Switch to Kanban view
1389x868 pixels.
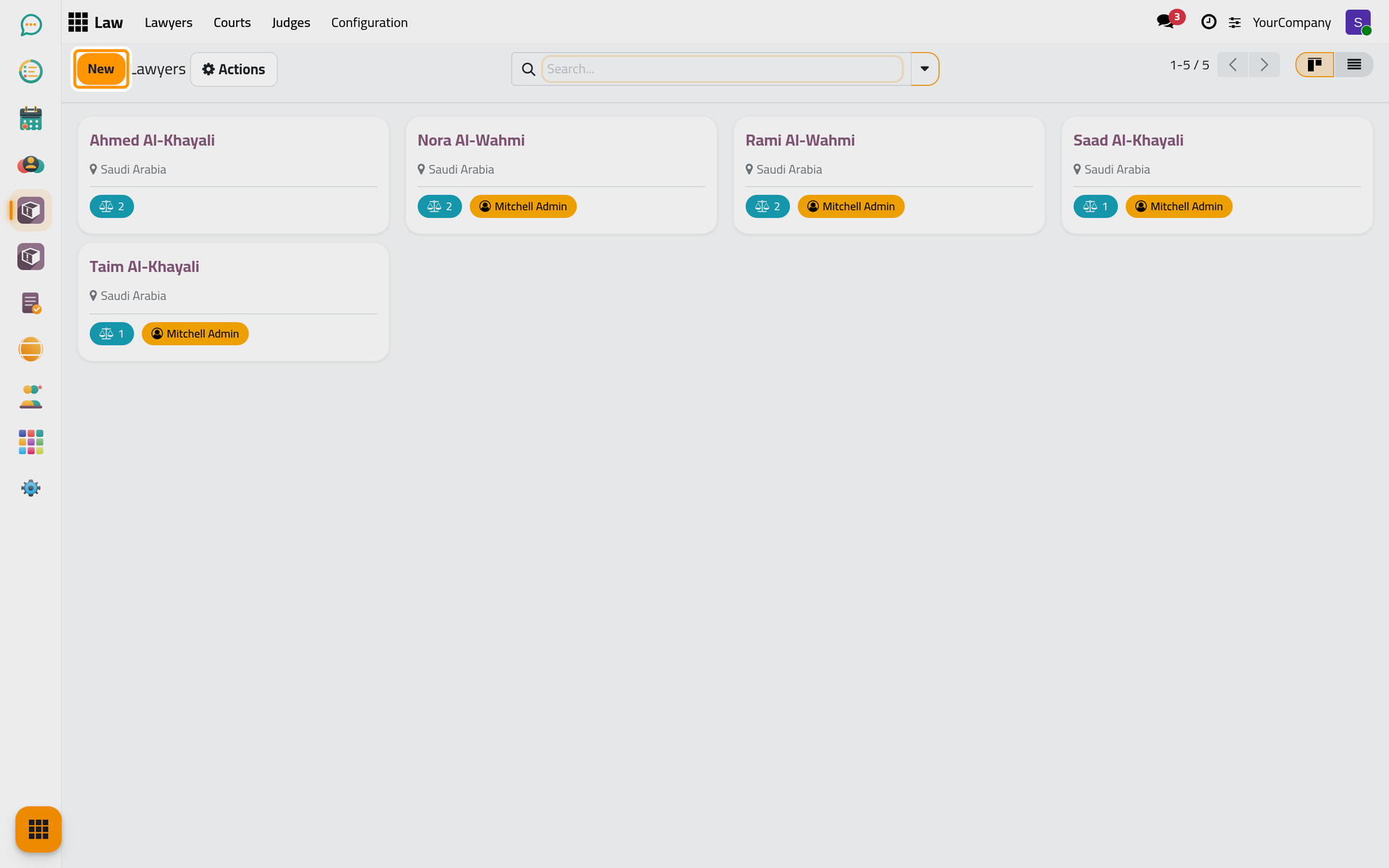[x=1314, y=65]
